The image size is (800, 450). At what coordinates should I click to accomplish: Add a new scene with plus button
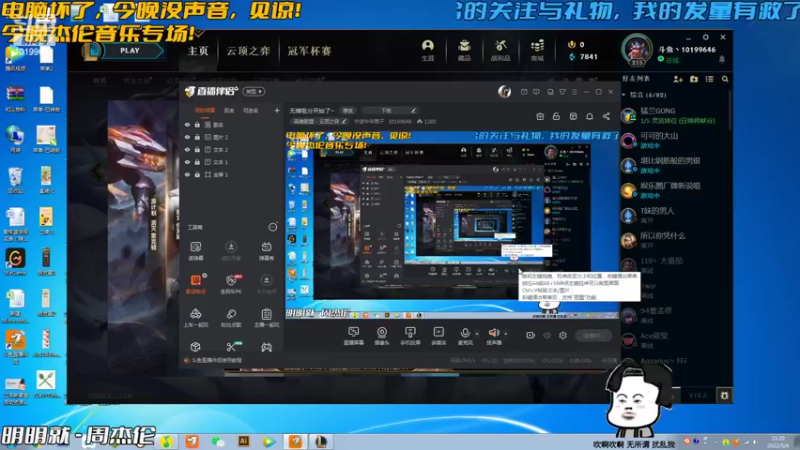(277, 110)
